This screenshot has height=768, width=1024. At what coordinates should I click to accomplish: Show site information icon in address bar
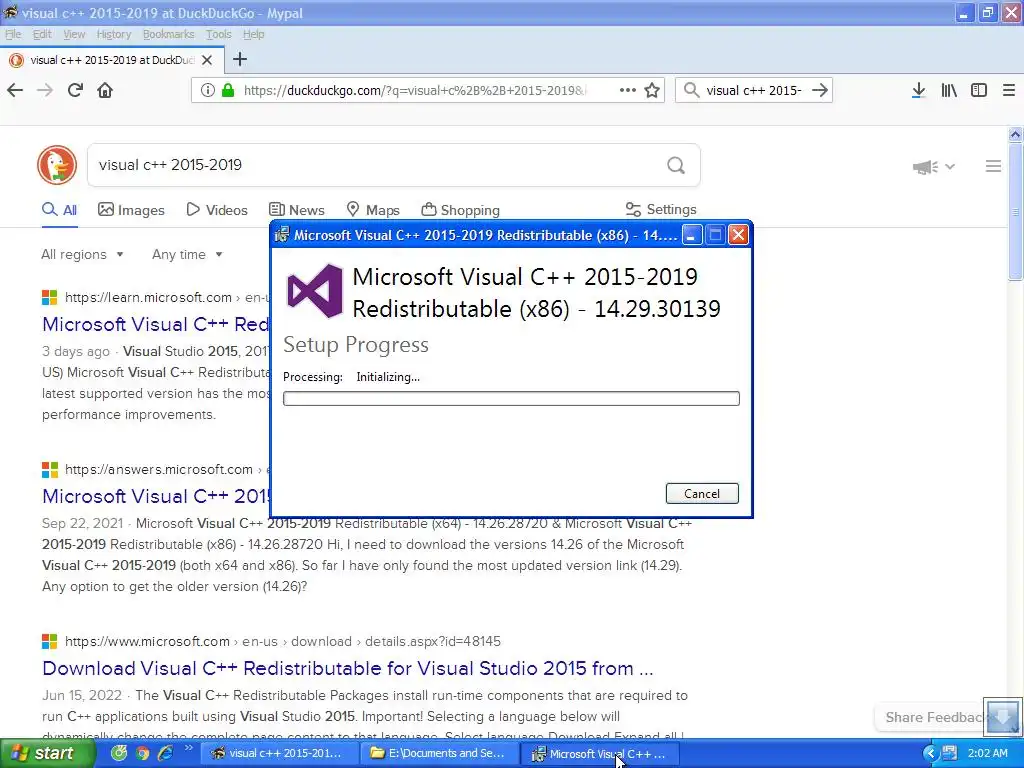coord(208,90)
